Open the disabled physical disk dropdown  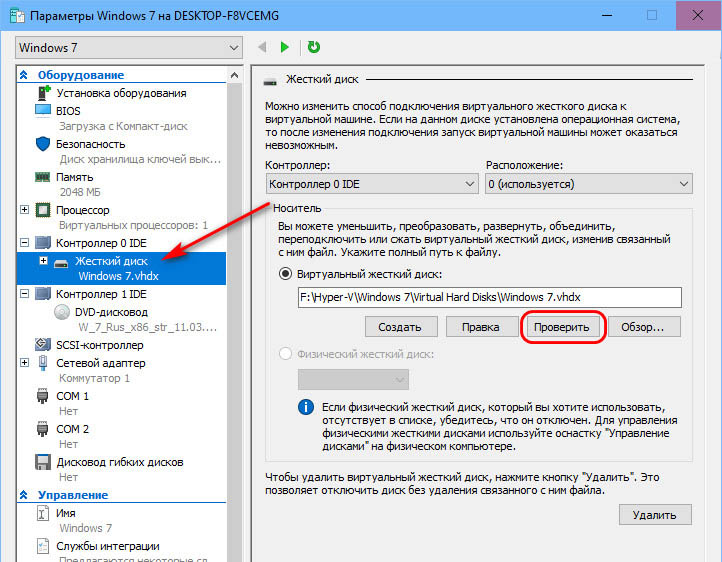(x=353, y=380)
